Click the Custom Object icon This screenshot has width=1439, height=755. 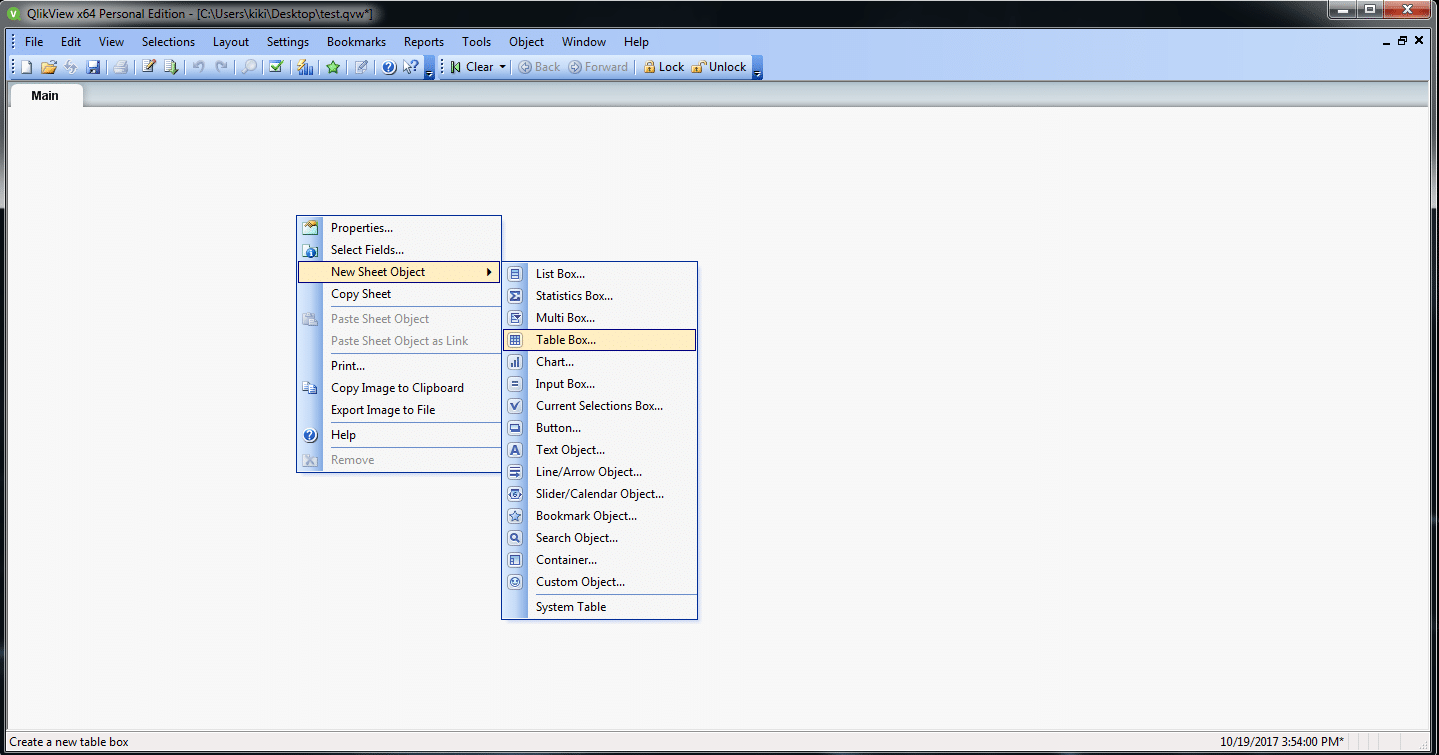pyautogui.click(x=515, y=582)
